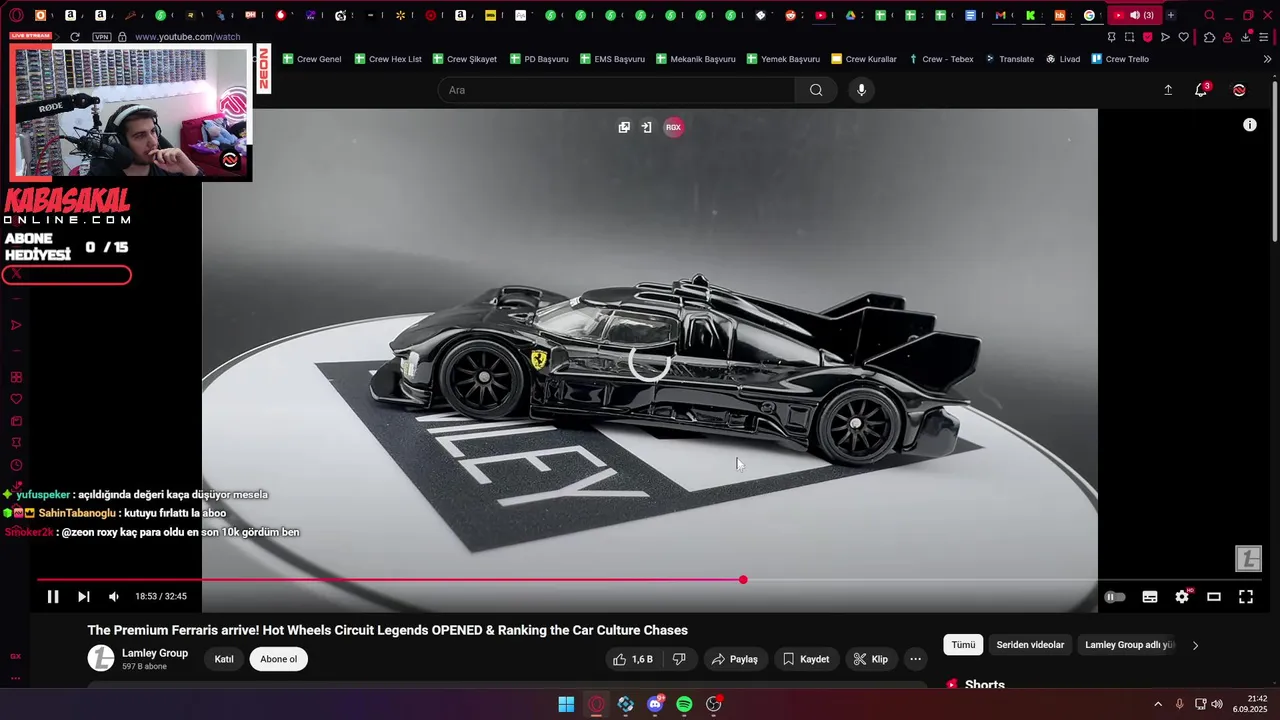Reload the page

74,37
